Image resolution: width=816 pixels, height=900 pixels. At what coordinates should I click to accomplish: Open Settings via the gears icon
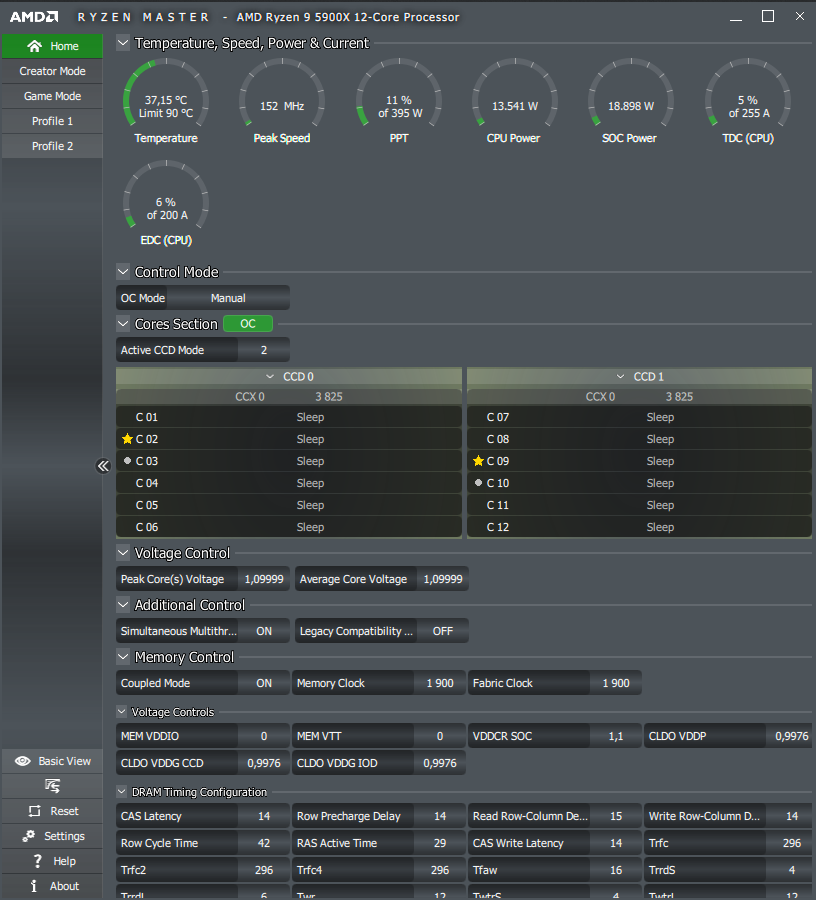pyautogui.click(x=29, y=836)
